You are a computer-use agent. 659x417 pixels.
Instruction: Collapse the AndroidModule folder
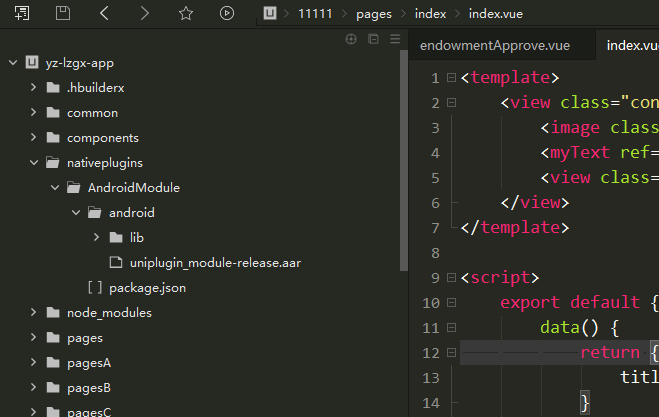(x=55, y=187)
